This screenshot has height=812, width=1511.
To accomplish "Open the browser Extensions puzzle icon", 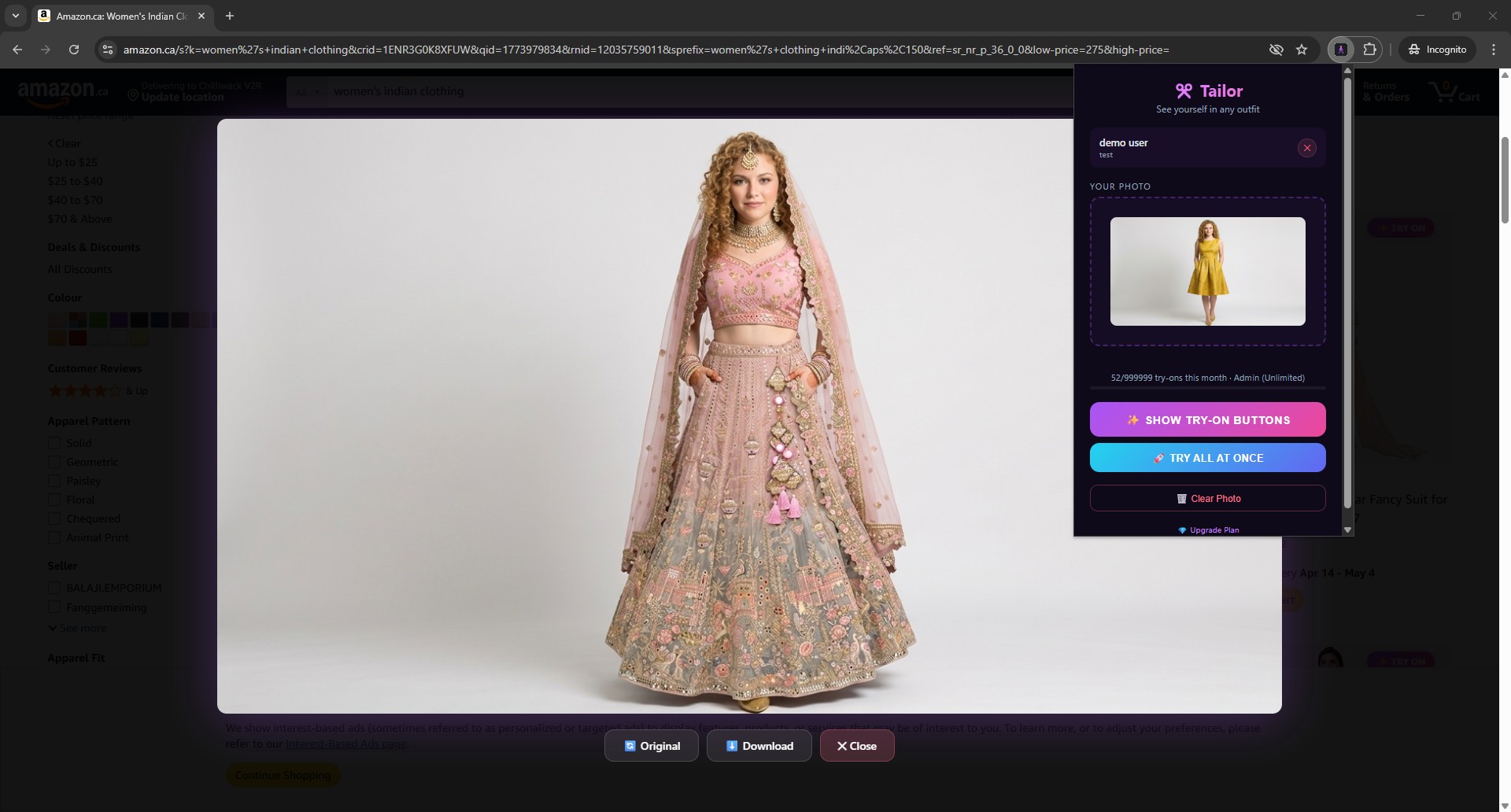I will point(1369,50).
